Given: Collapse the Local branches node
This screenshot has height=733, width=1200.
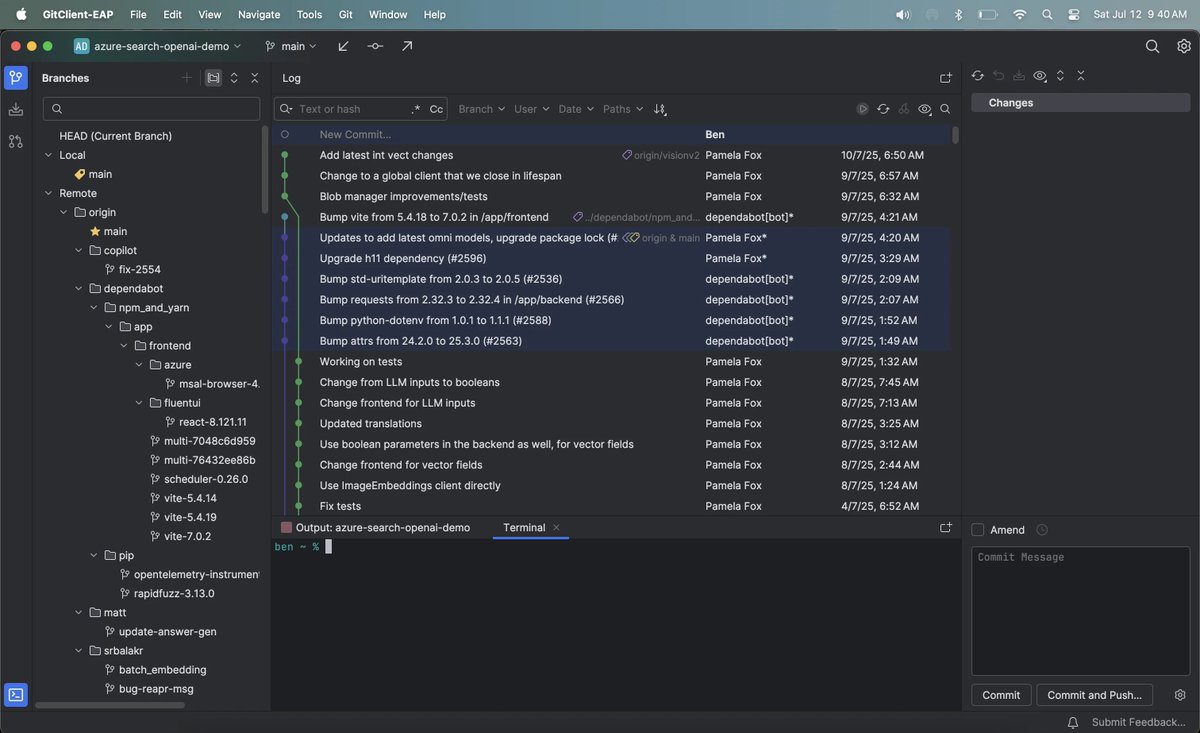Looking at the screenshot, I should [48, 155].
